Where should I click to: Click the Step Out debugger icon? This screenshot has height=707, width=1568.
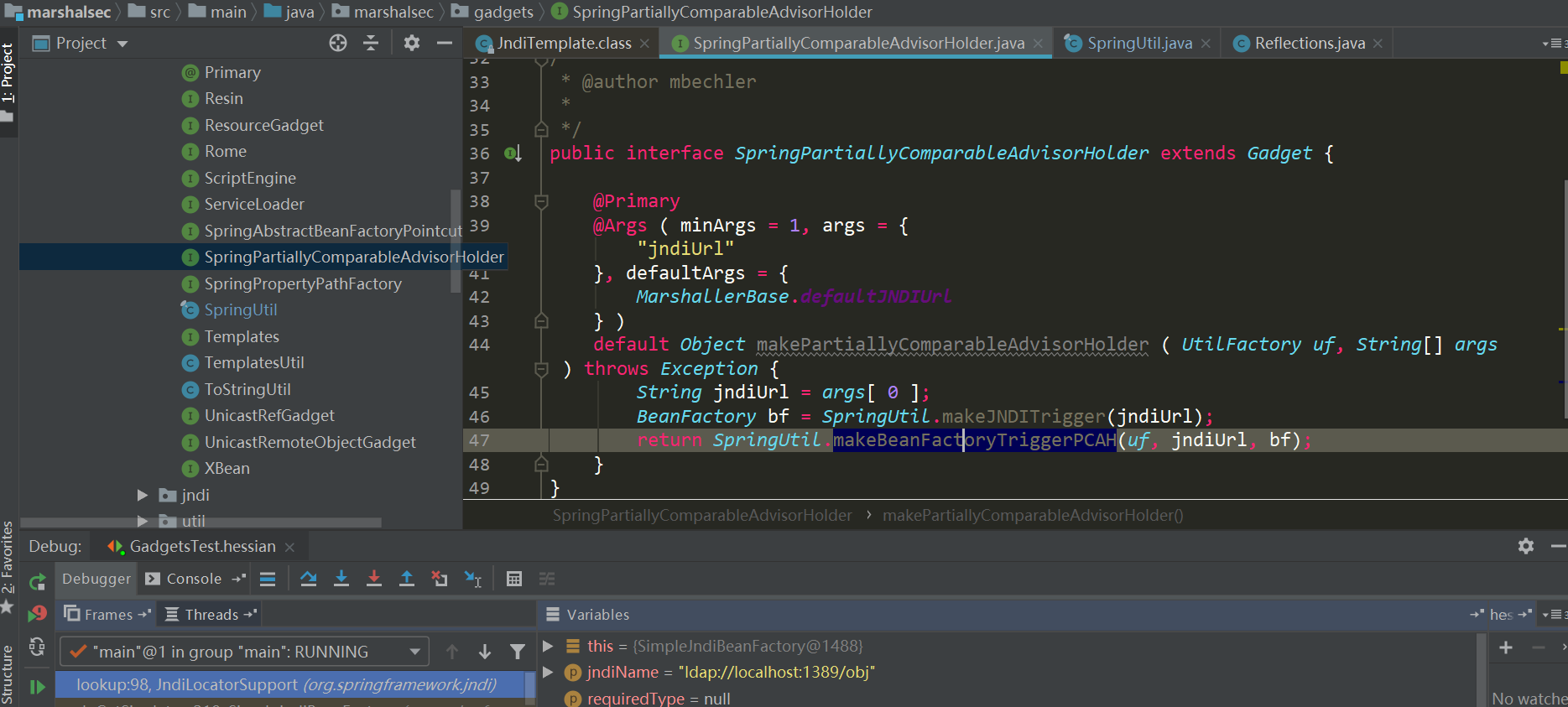407,579
